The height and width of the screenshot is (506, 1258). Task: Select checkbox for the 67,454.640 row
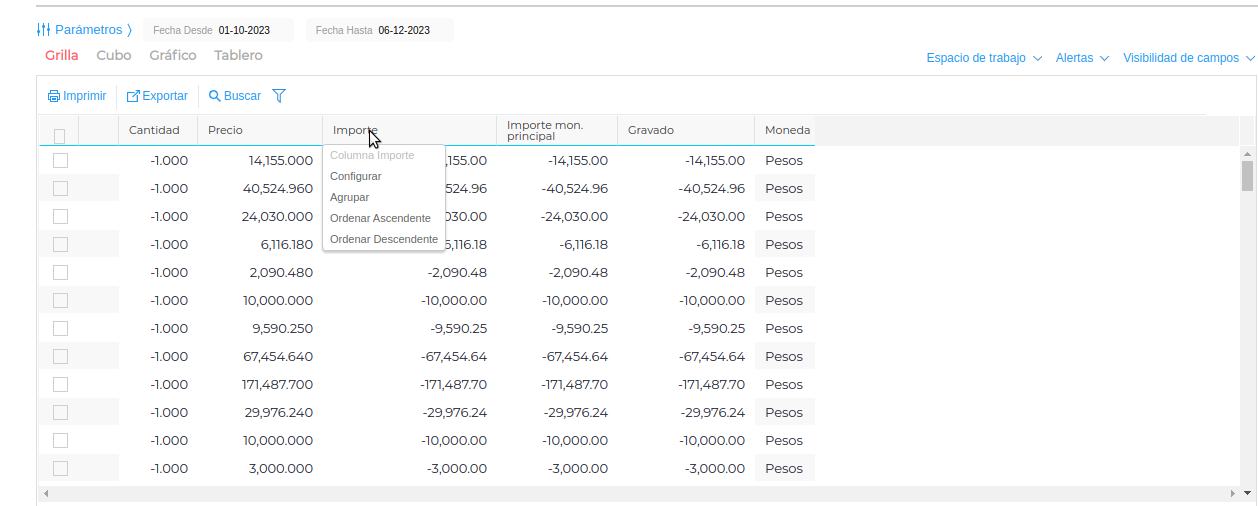pos(60,356)
